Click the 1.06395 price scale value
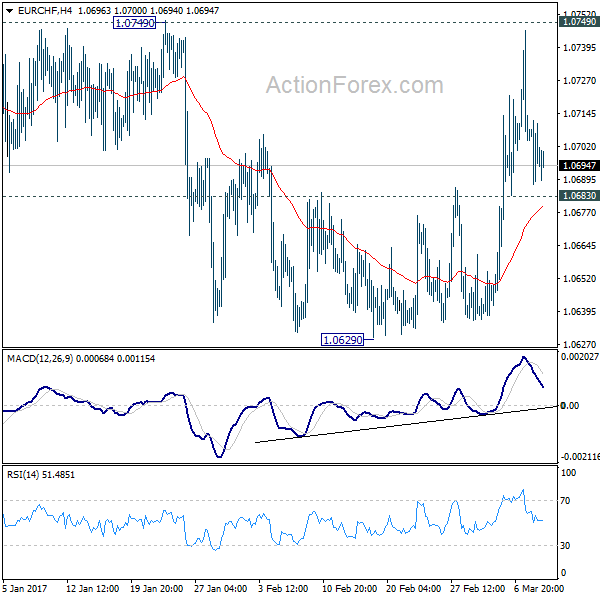 pos(579,311)
